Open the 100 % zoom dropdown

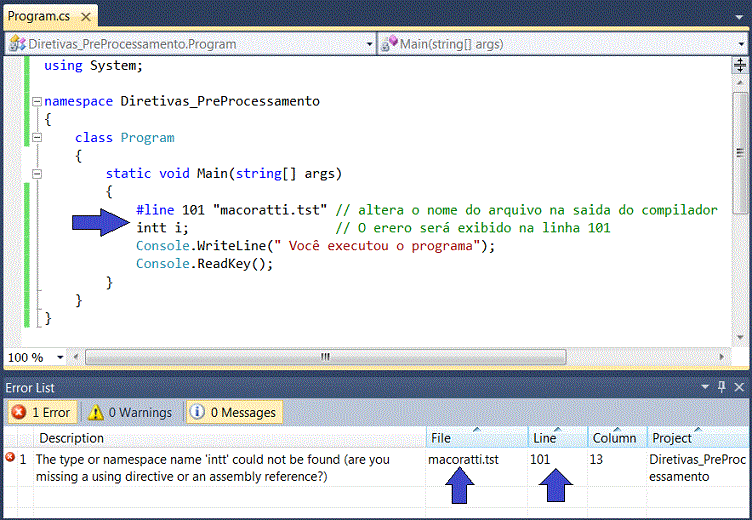[x=59, y=357]
